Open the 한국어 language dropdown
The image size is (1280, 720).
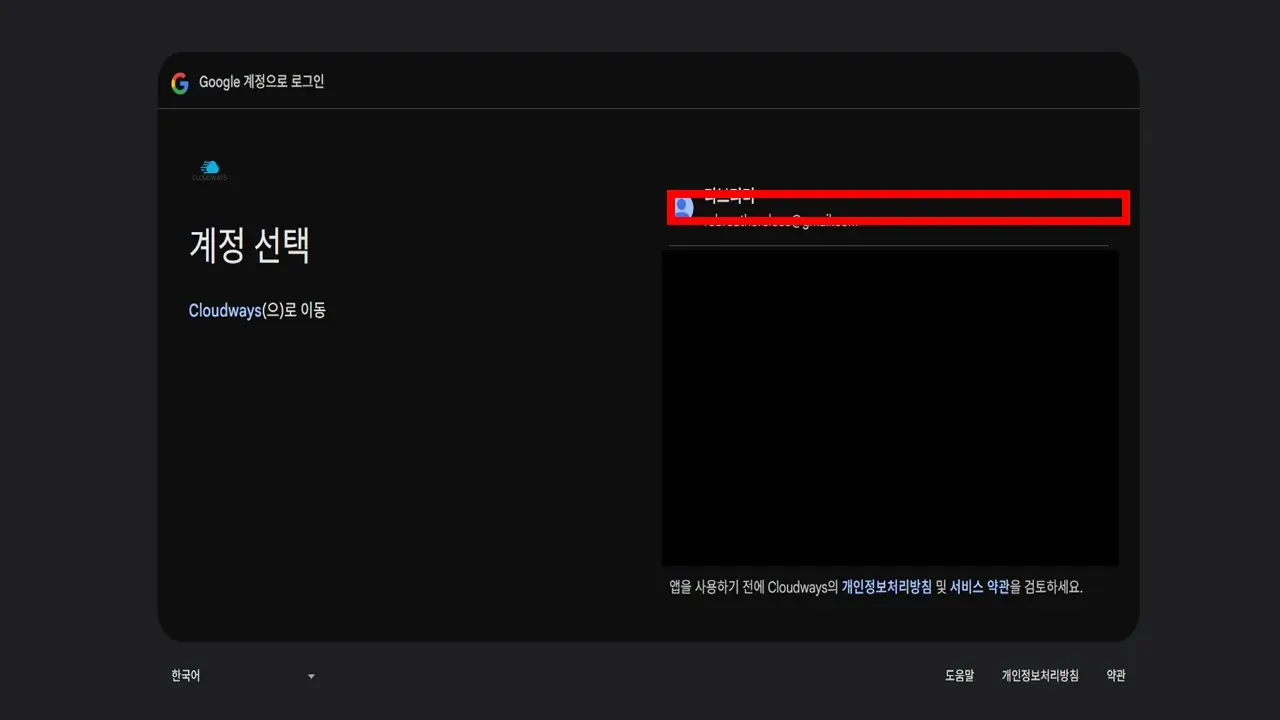243,676
